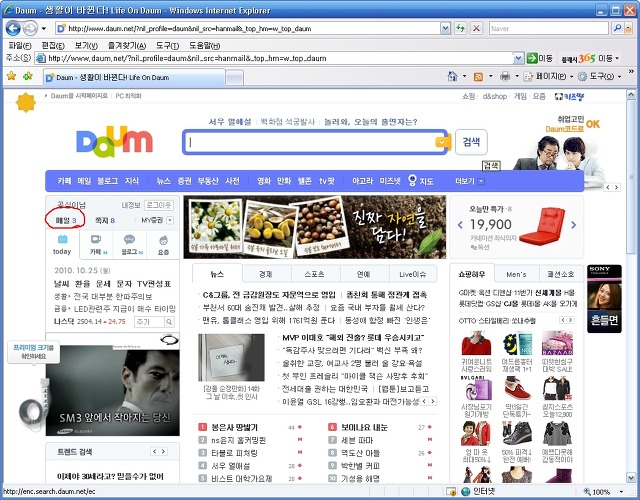Stop loading with the red X icon
This screenshot has height=500, width=640.
tap(476, 28)
